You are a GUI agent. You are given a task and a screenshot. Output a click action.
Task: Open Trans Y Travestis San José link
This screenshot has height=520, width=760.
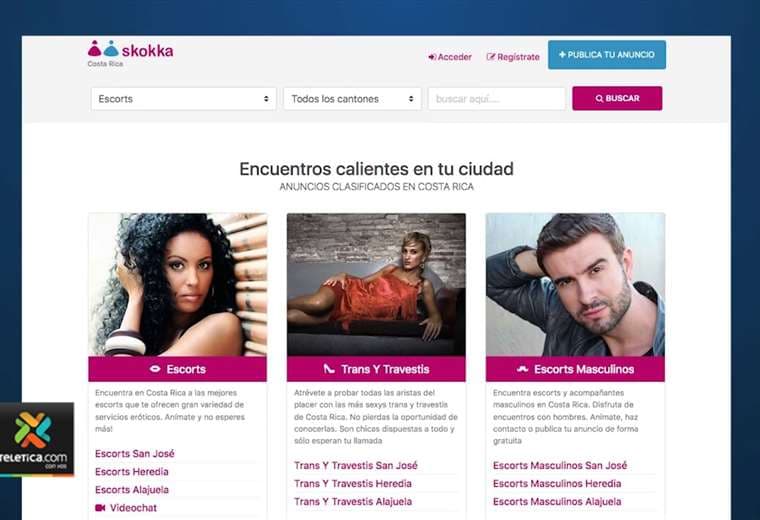[356, 465]
